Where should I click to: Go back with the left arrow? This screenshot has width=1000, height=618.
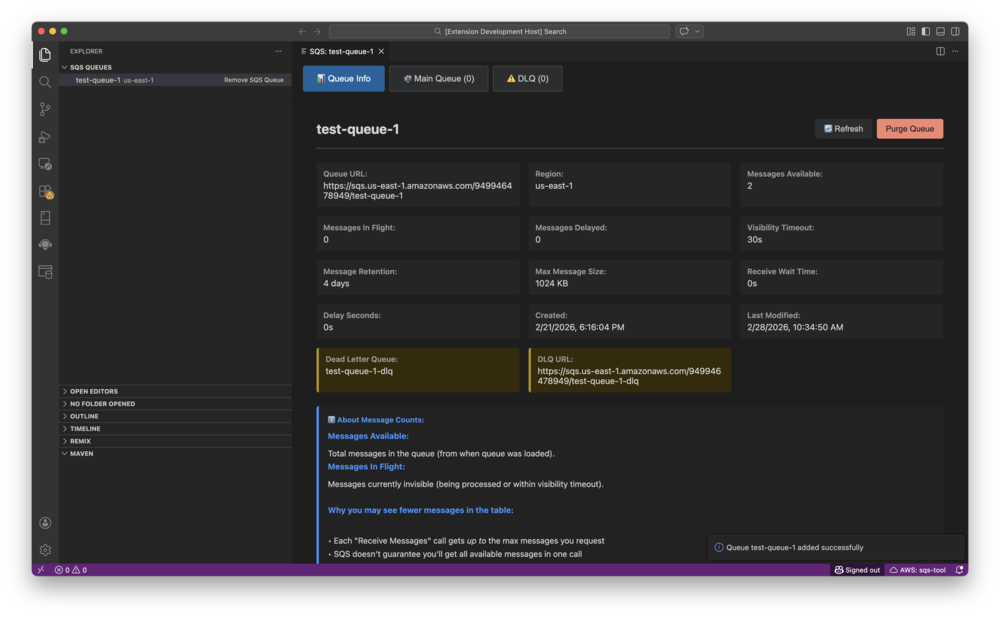click(302, 31)
